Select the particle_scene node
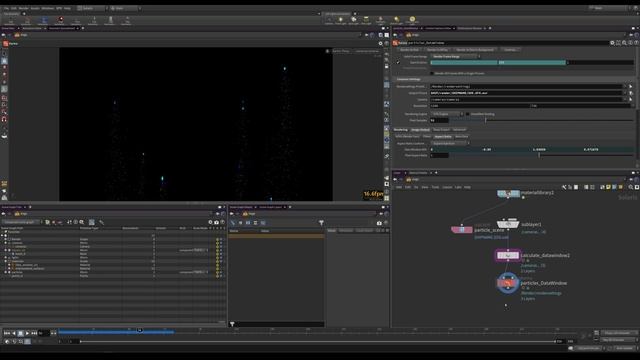 [x=462, y=230]
